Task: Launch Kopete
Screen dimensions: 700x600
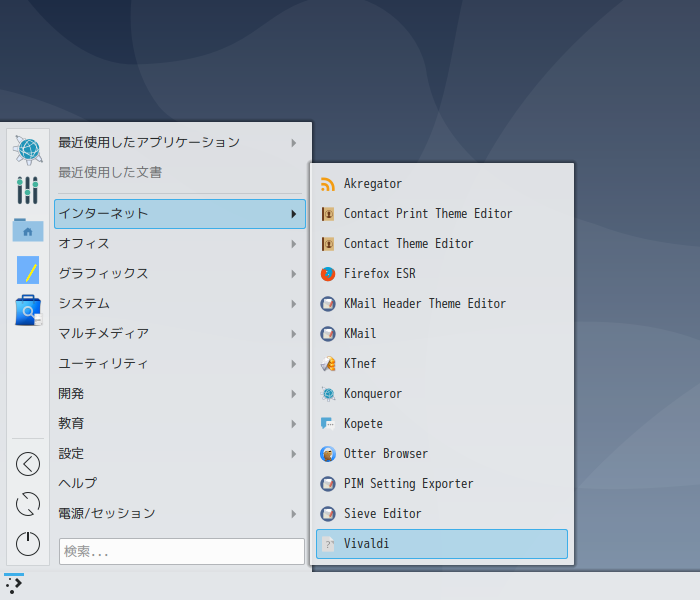Action: pyautogui.click(x=442, y=424)
